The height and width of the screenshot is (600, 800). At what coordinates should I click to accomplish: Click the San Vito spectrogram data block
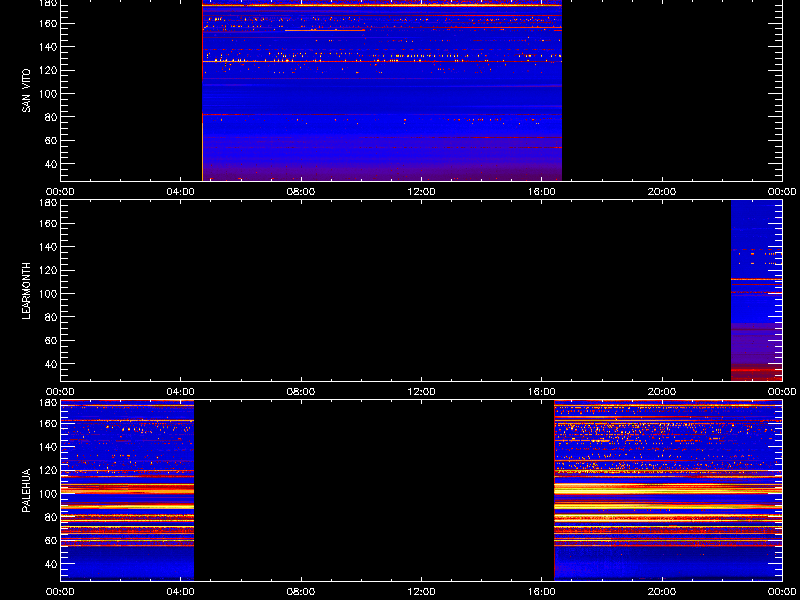382,90
